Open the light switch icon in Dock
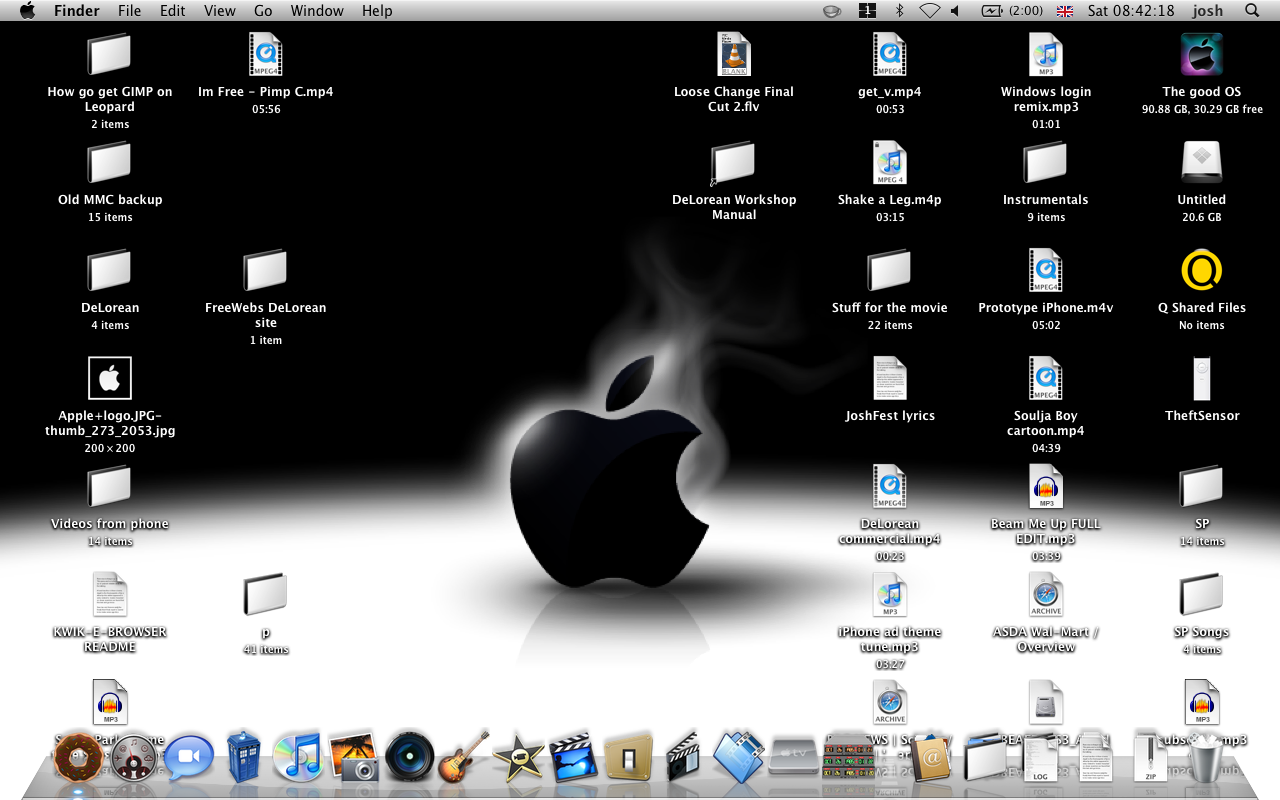1280x800 pixels. click(x=629, y=757)
